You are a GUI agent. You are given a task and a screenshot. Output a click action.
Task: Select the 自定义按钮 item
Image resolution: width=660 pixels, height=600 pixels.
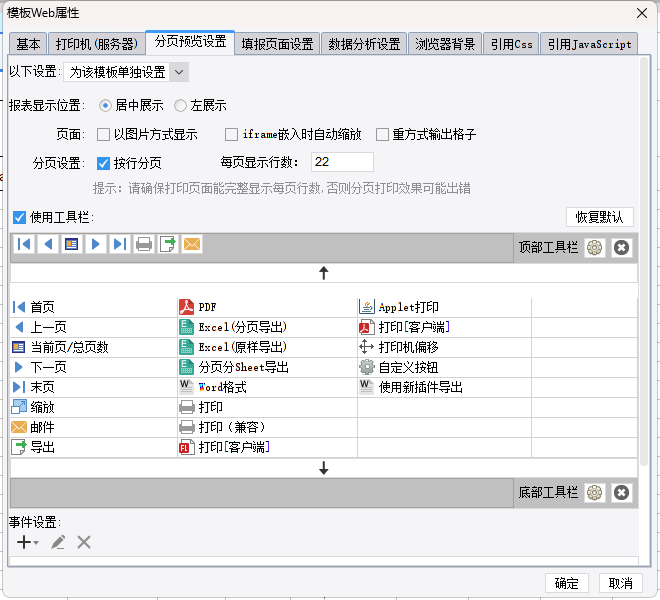tap(444, 367)
